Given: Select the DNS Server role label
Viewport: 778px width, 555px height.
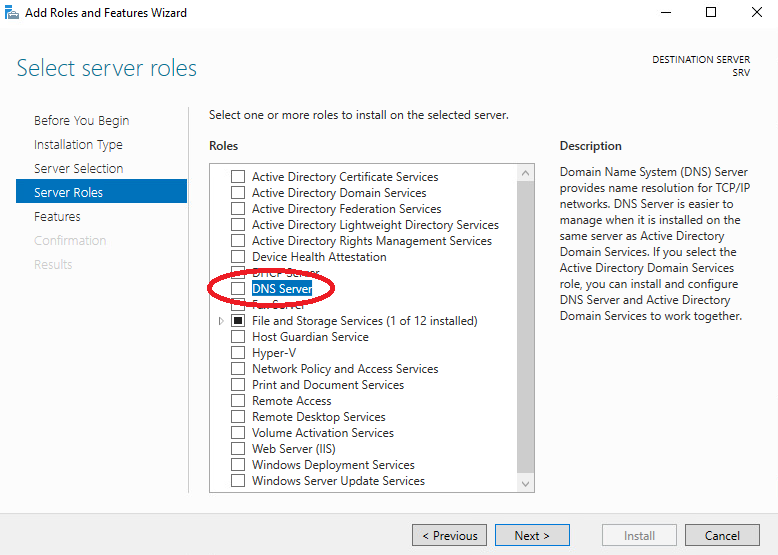Looking at the screenshot, I should tap(282, 289).
